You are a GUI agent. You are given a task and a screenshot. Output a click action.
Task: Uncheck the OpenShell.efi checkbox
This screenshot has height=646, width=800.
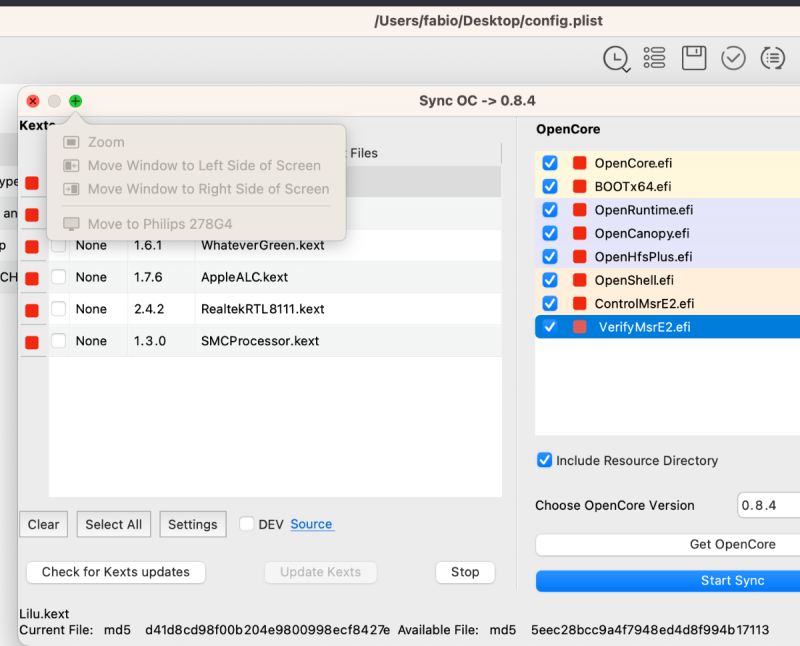tap(549, 280)
